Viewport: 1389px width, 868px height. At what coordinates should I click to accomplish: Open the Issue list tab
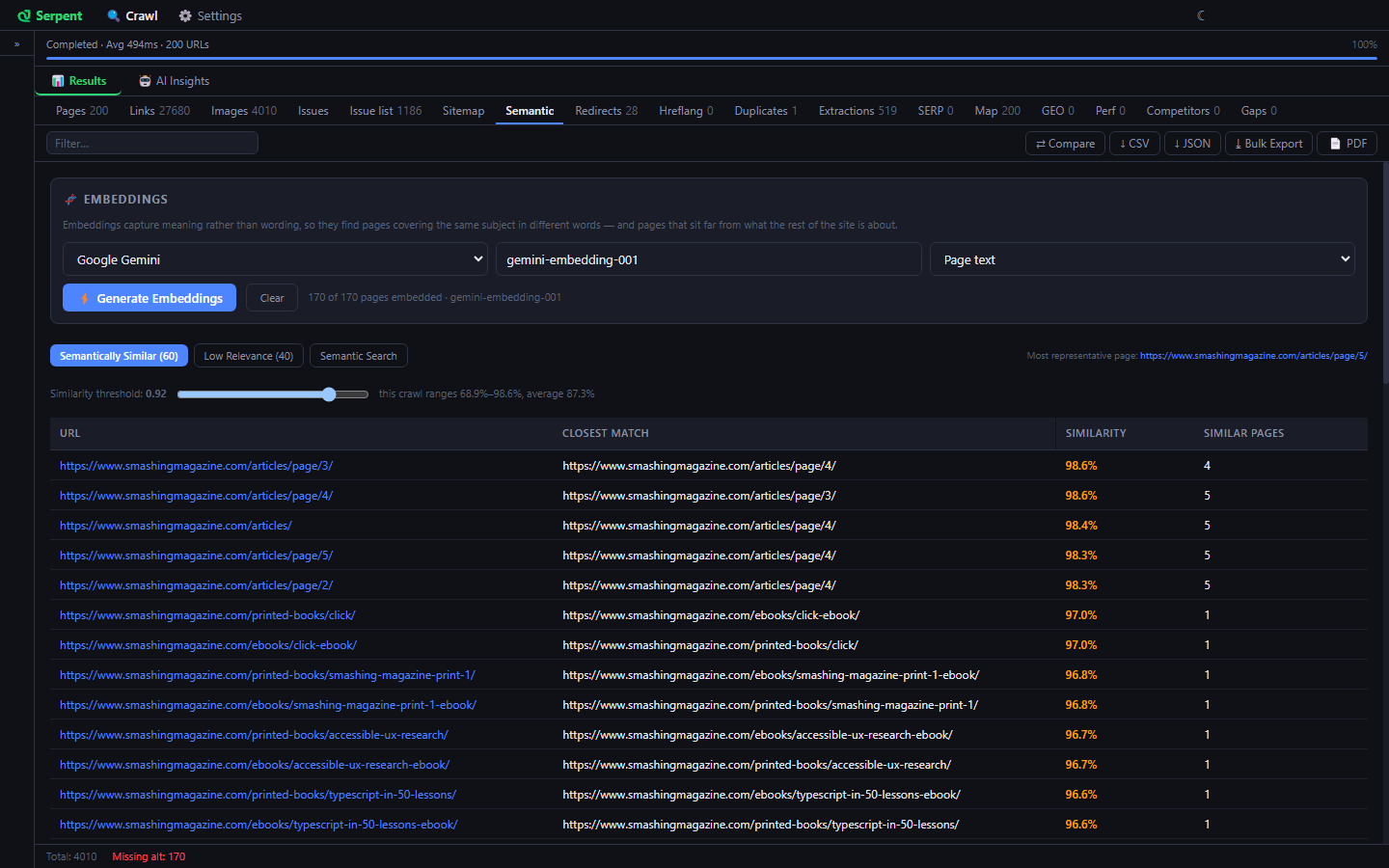tap(386, 111)
